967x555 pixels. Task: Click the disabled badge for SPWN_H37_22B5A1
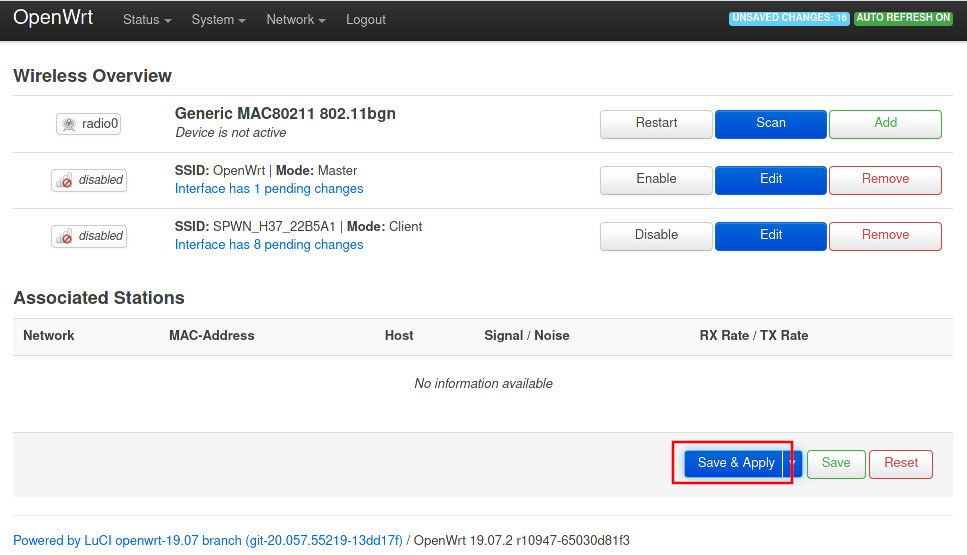pos(89,236)
